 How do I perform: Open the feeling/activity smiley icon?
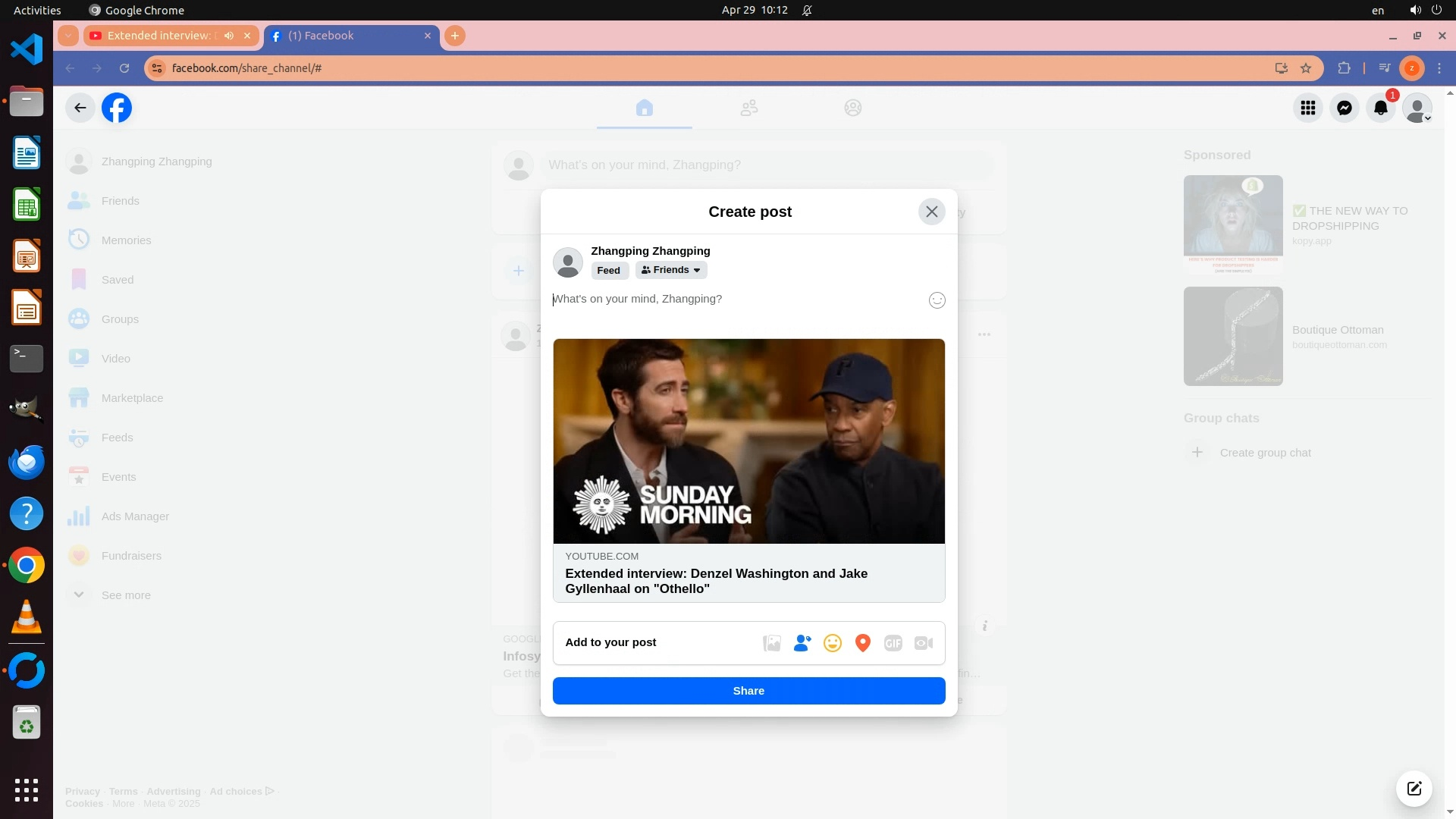click(x=832, y=643)
